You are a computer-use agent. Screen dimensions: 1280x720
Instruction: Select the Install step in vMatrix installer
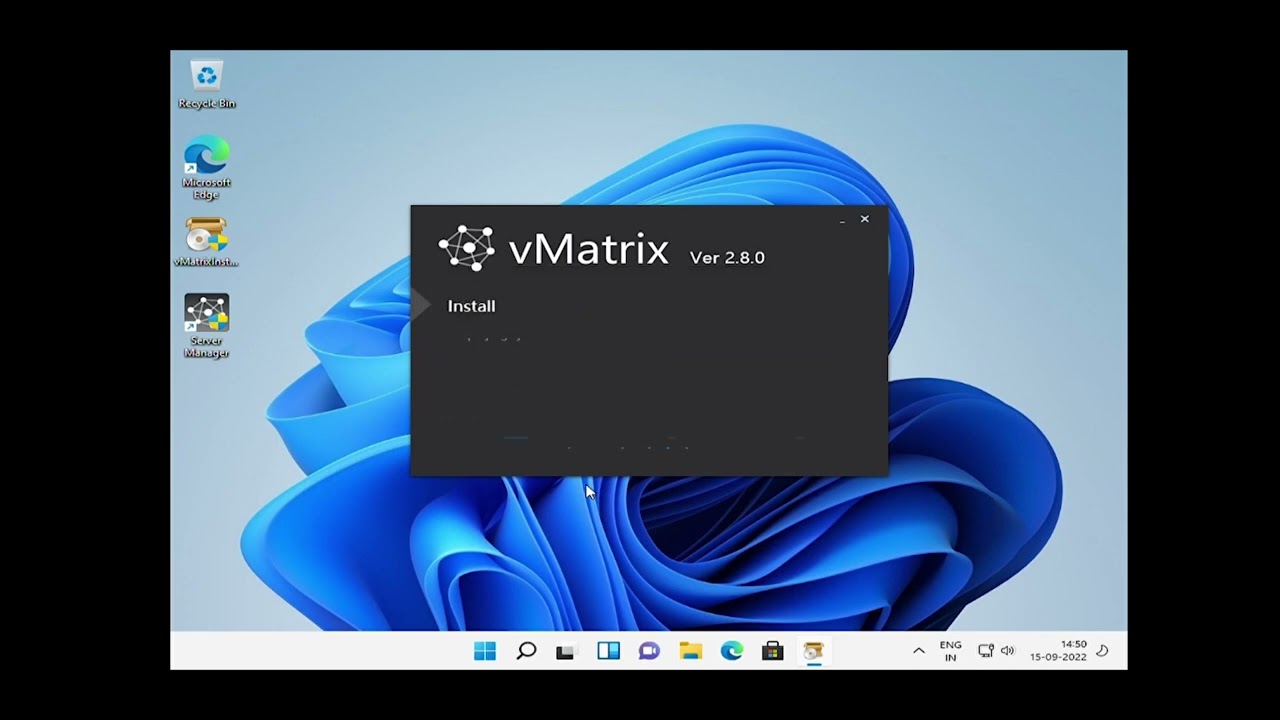point(471,306)
